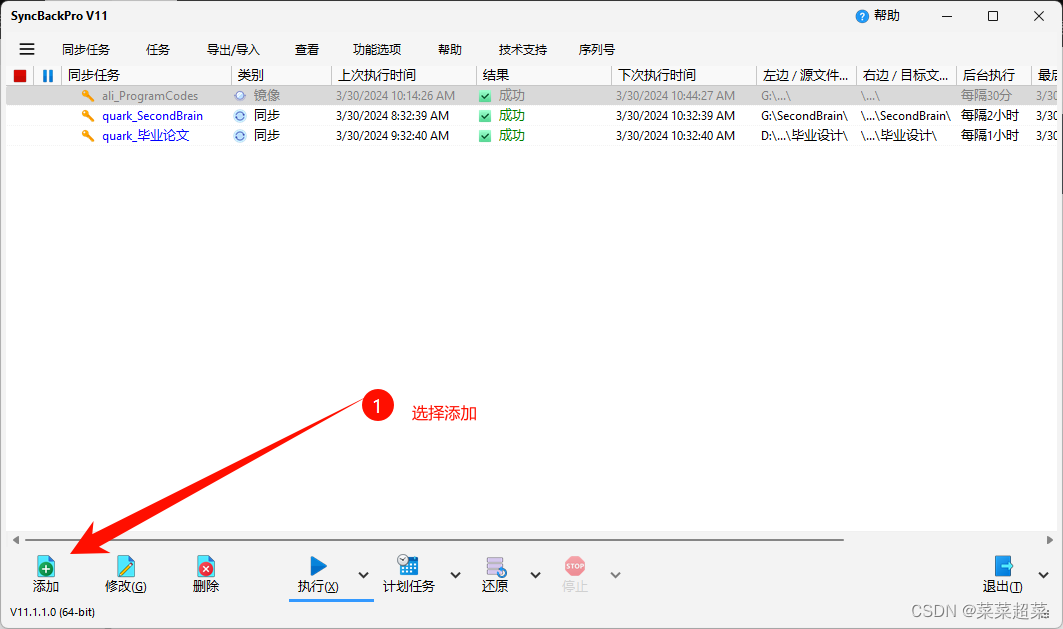This screenshot has height=629, width=1063.
Task: Expand the dropdown arrow next to 计划任务
Action: coord(456,575)
